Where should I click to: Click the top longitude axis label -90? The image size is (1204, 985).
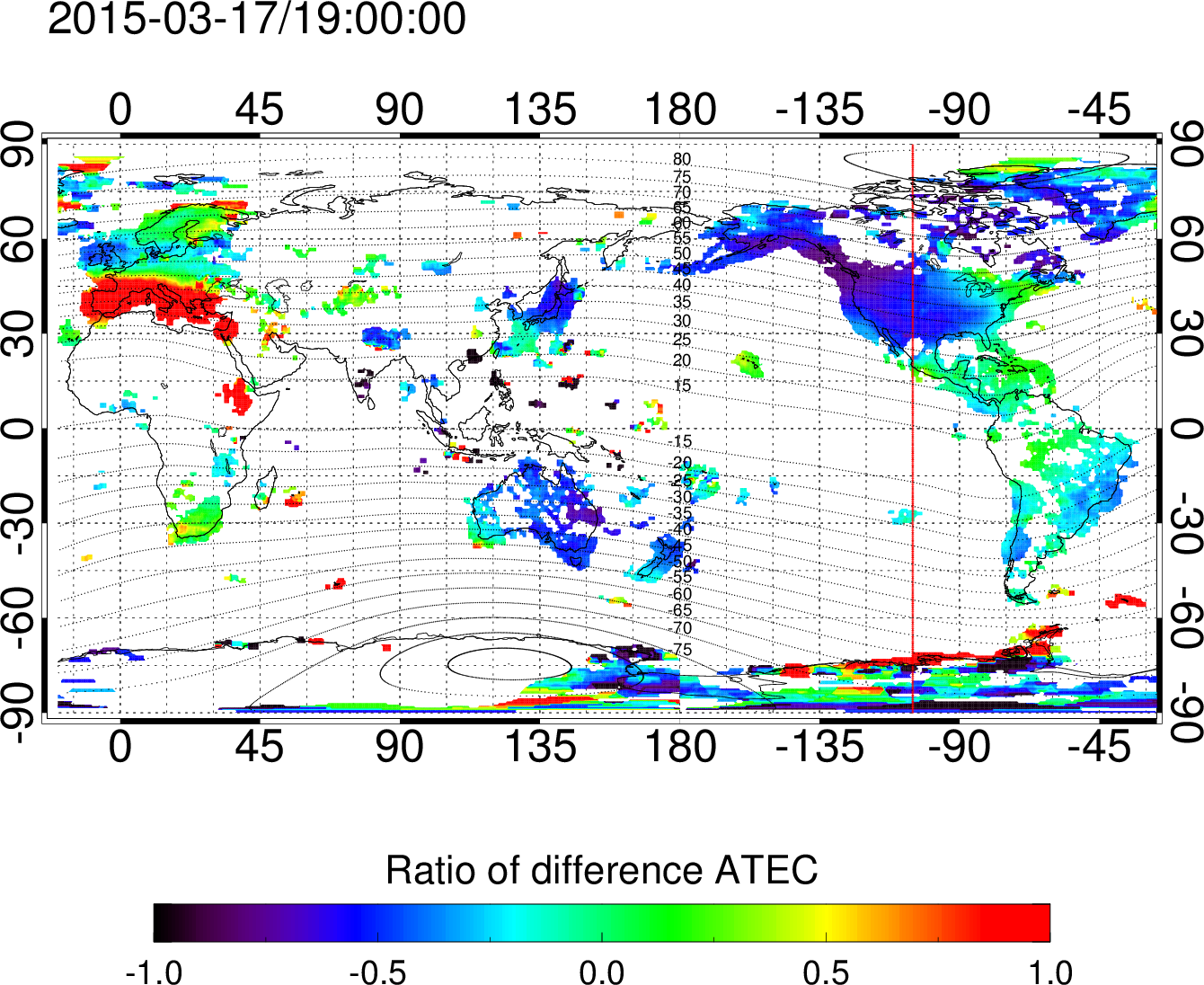960,110
